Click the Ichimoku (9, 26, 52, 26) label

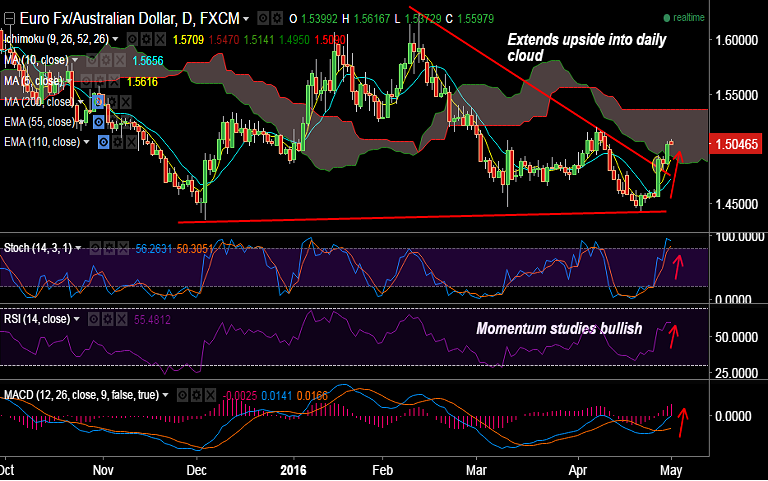click(x=56, y=39)
